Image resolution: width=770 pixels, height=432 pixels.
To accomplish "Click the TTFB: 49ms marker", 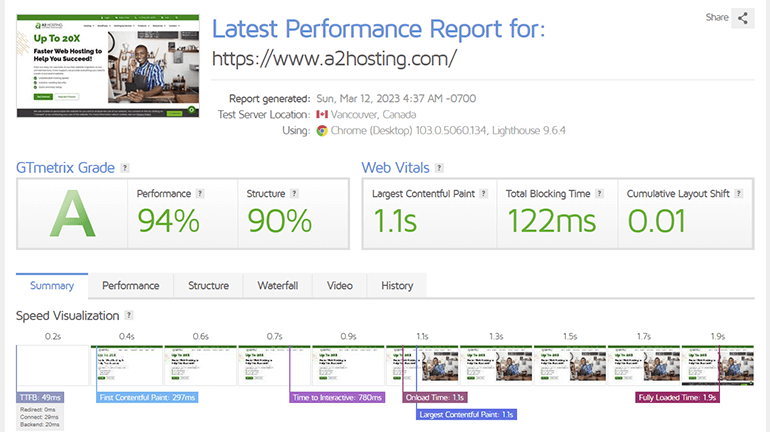I will pyautogui.click(x=40, y=397).
